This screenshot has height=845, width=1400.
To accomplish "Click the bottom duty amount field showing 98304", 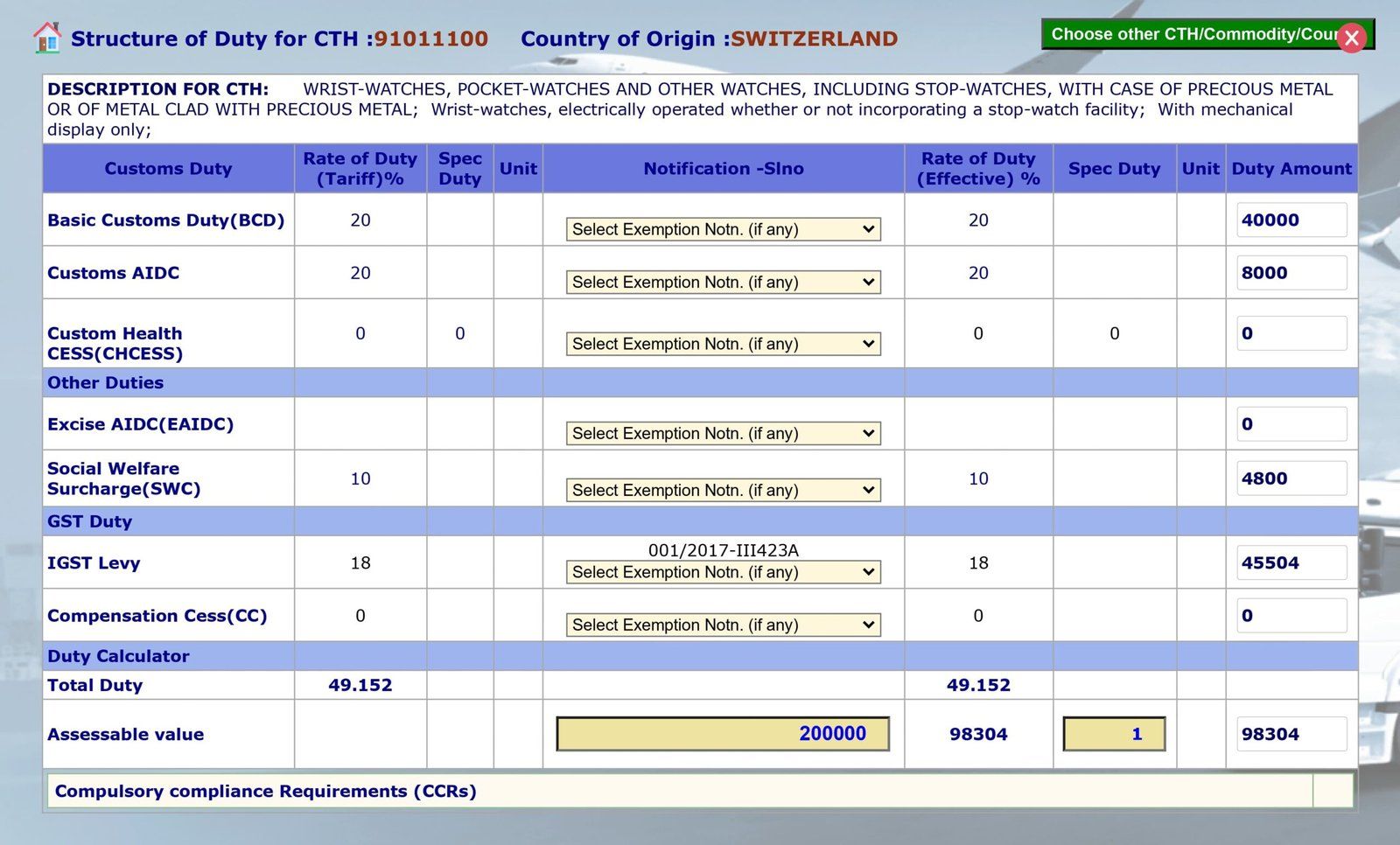I will 1291,734.
